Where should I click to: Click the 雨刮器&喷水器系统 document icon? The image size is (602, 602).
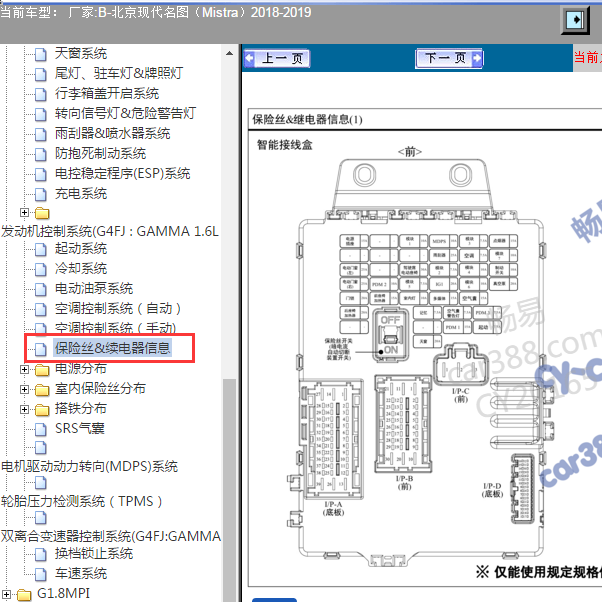[x=41, y=134]
